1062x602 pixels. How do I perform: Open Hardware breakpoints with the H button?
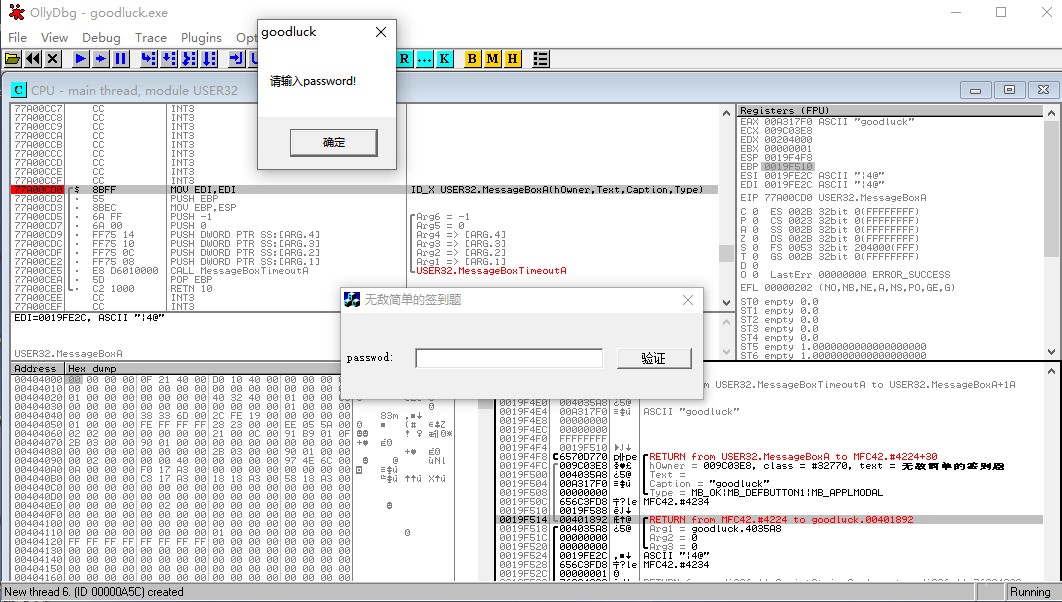pyautogui.click(x=513, y=59)
